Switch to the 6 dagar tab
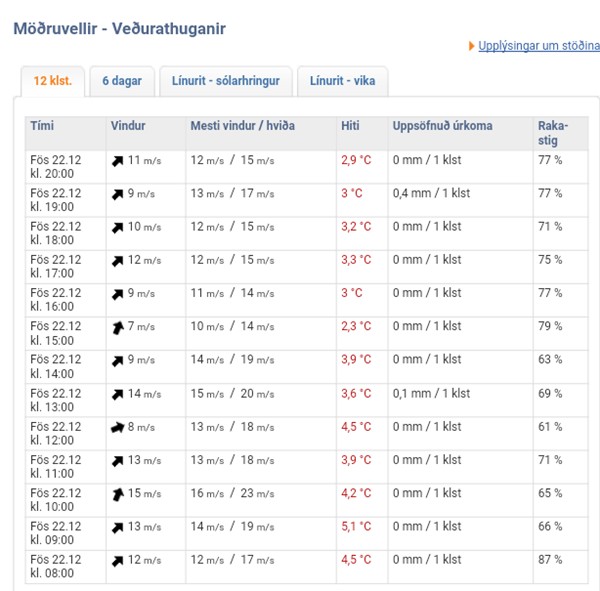Viewport: 600px width, 591px height. pos(122,81)
